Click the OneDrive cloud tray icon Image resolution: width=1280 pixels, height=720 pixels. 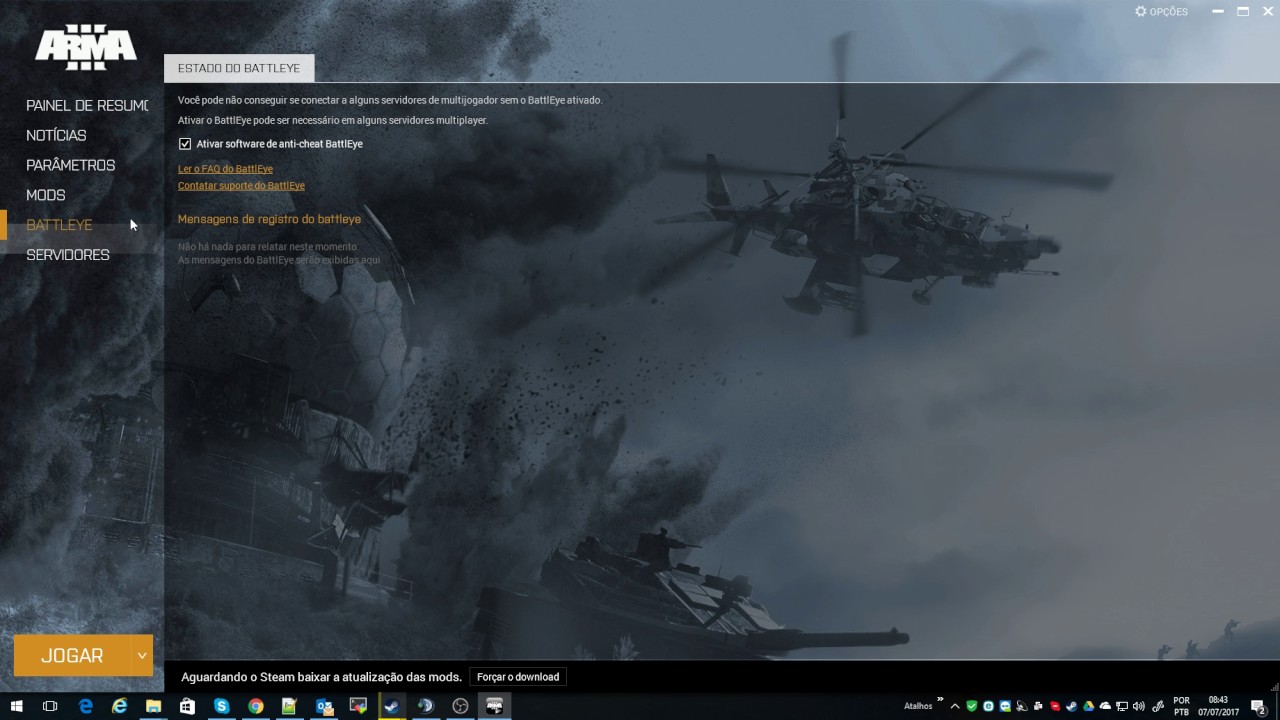(1105, 706)
